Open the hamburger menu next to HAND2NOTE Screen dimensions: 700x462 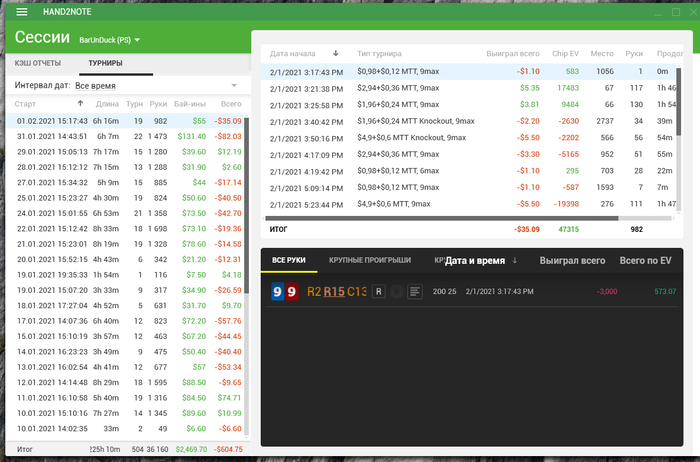22,12
